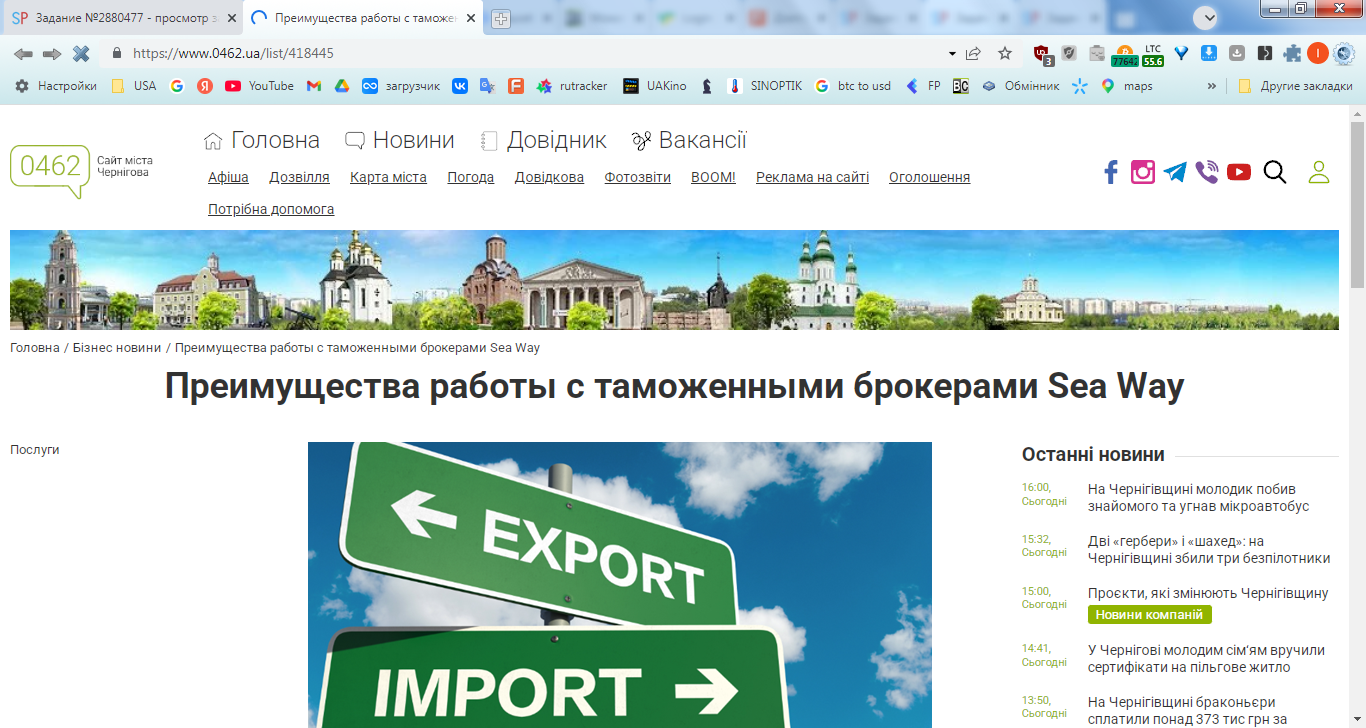Open the Вакансії menu item

689,141
